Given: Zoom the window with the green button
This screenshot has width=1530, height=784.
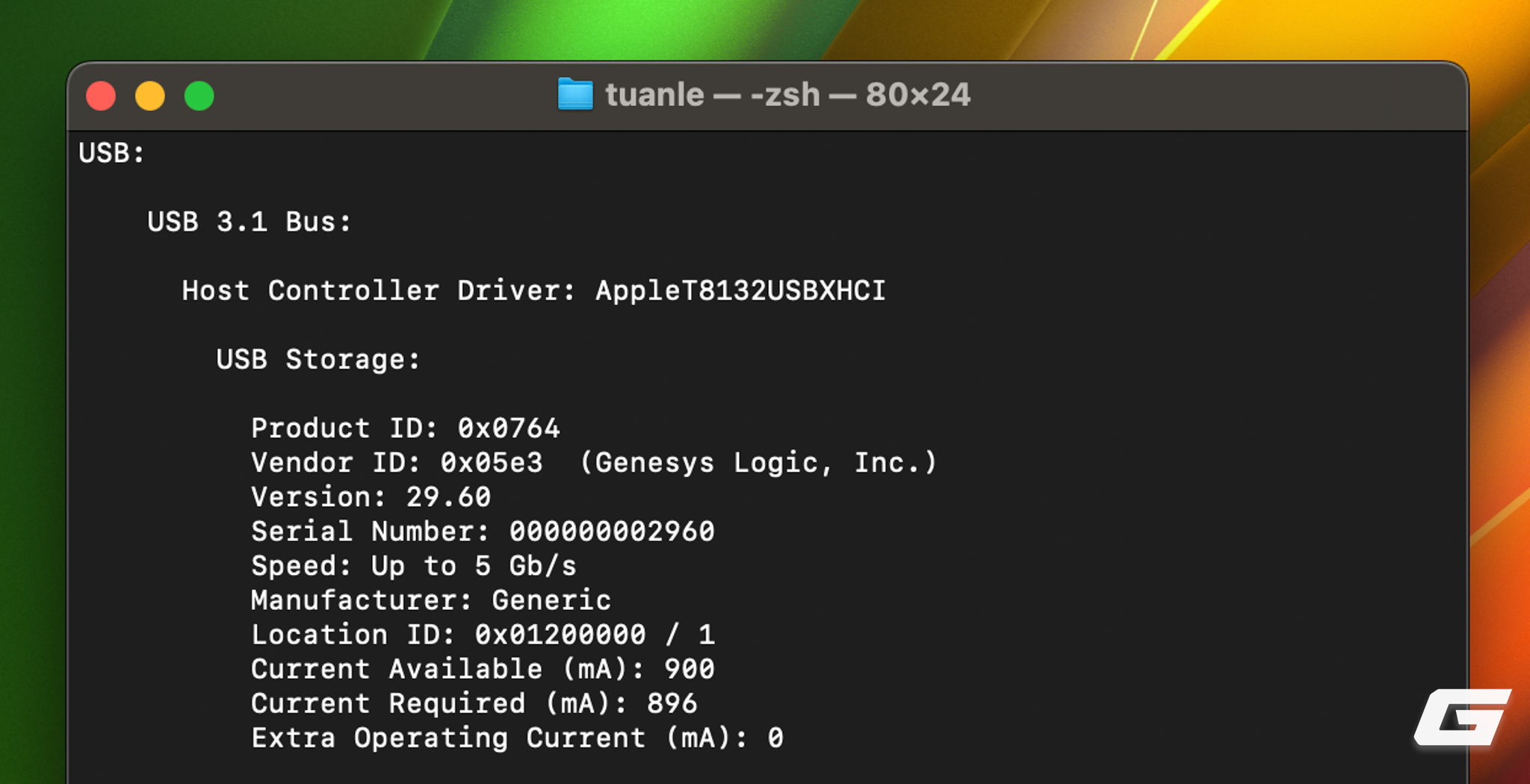Looking at the screenshot, I should pos(199,96).
